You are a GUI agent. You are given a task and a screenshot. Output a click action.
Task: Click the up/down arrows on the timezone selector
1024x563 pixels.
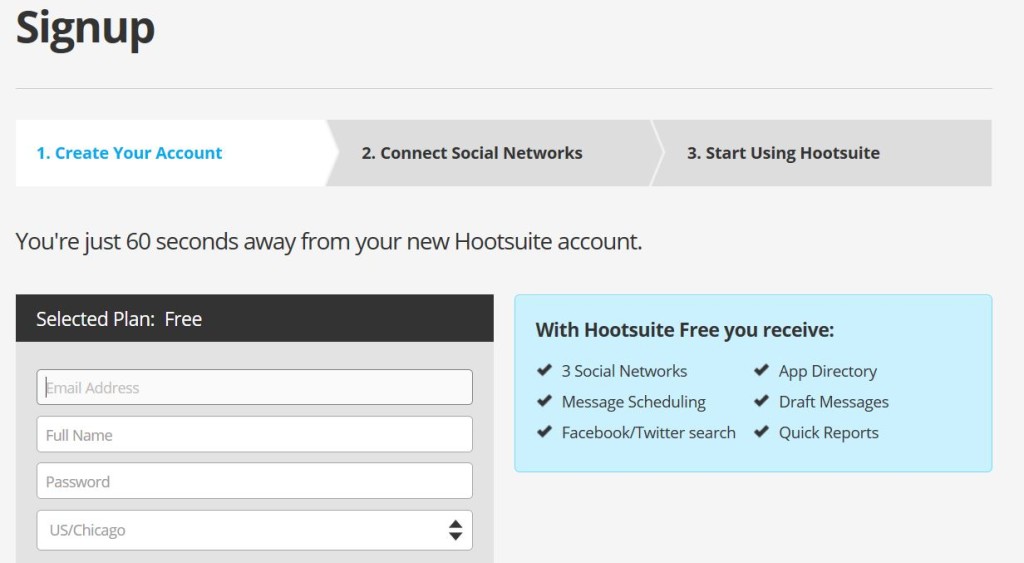click(x=455, y=530)
